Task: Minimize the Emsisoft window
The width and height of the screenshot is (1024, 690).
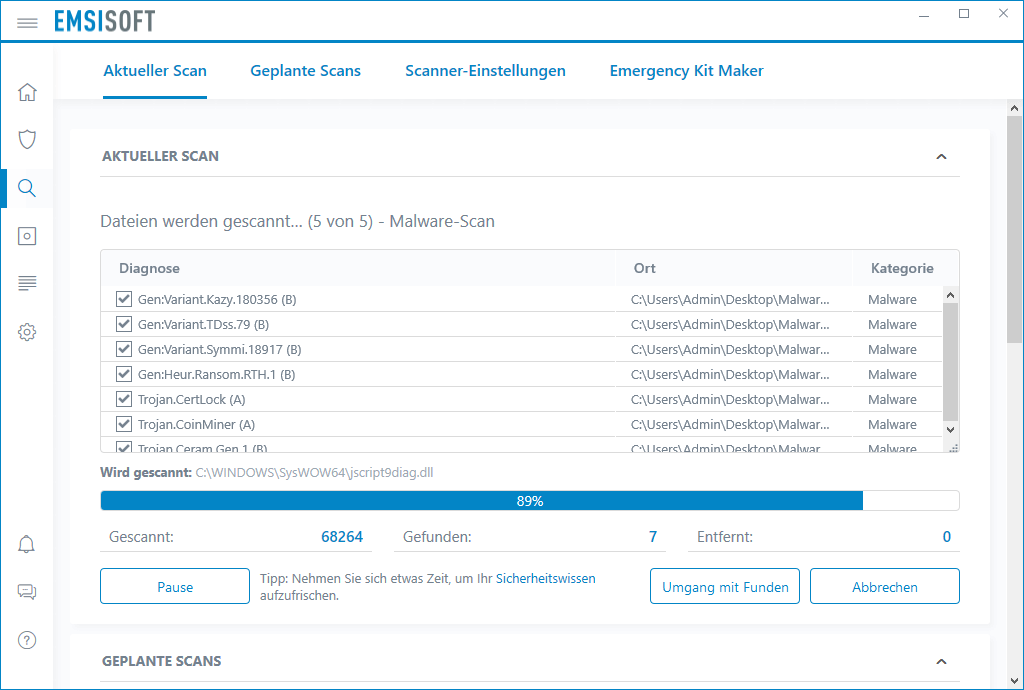Action: (x=923, y=14)
